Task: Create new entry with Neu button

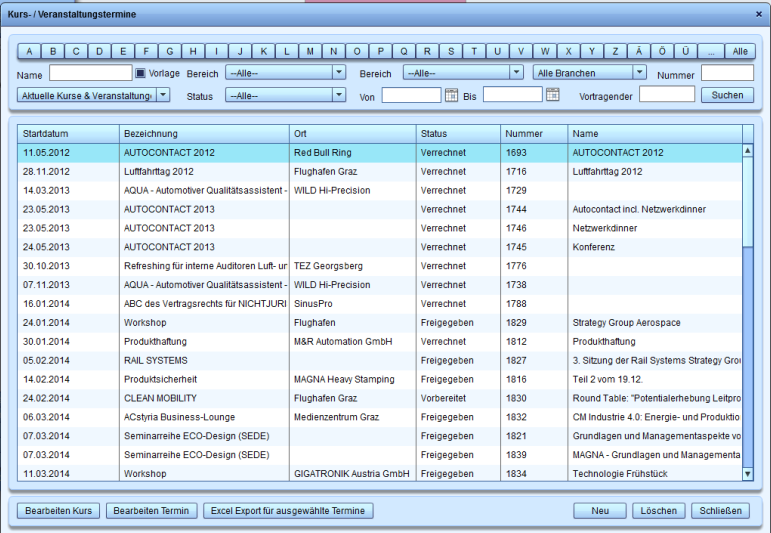Action: (x=600, y=511)
